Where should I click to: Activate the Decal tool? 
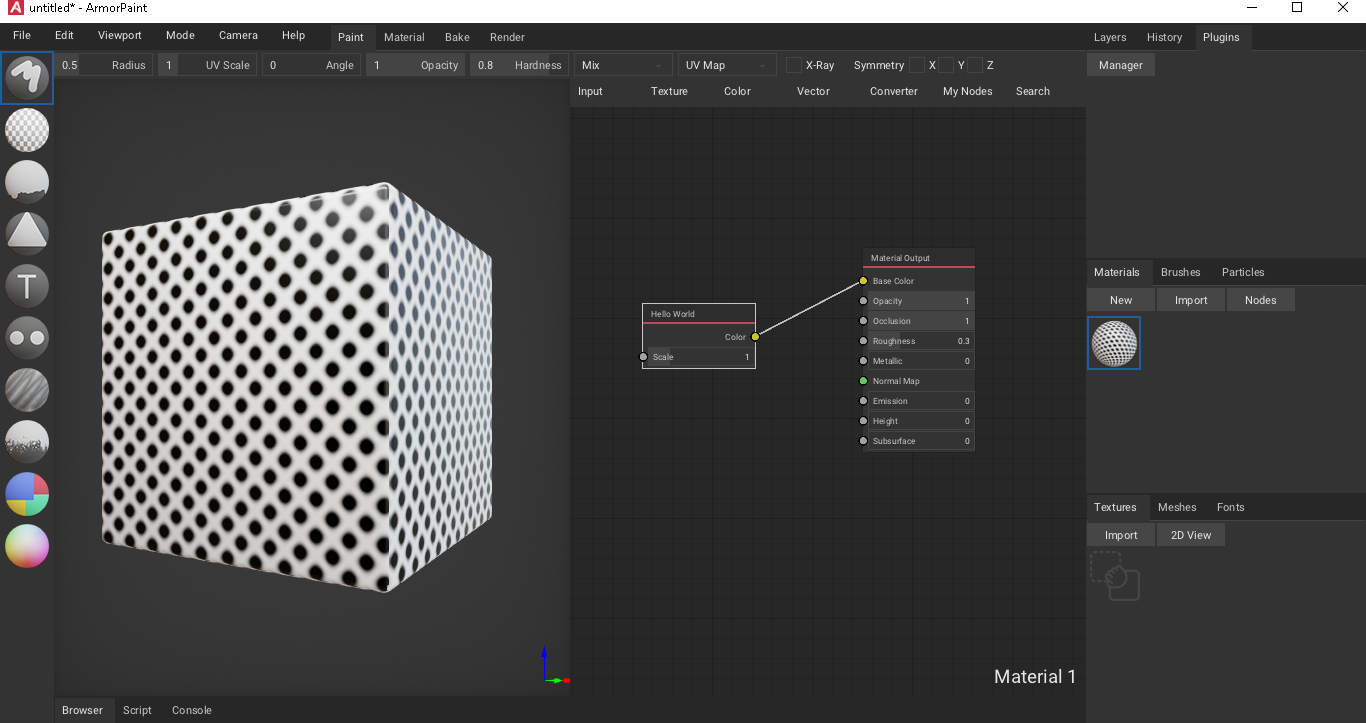point(27,231)
